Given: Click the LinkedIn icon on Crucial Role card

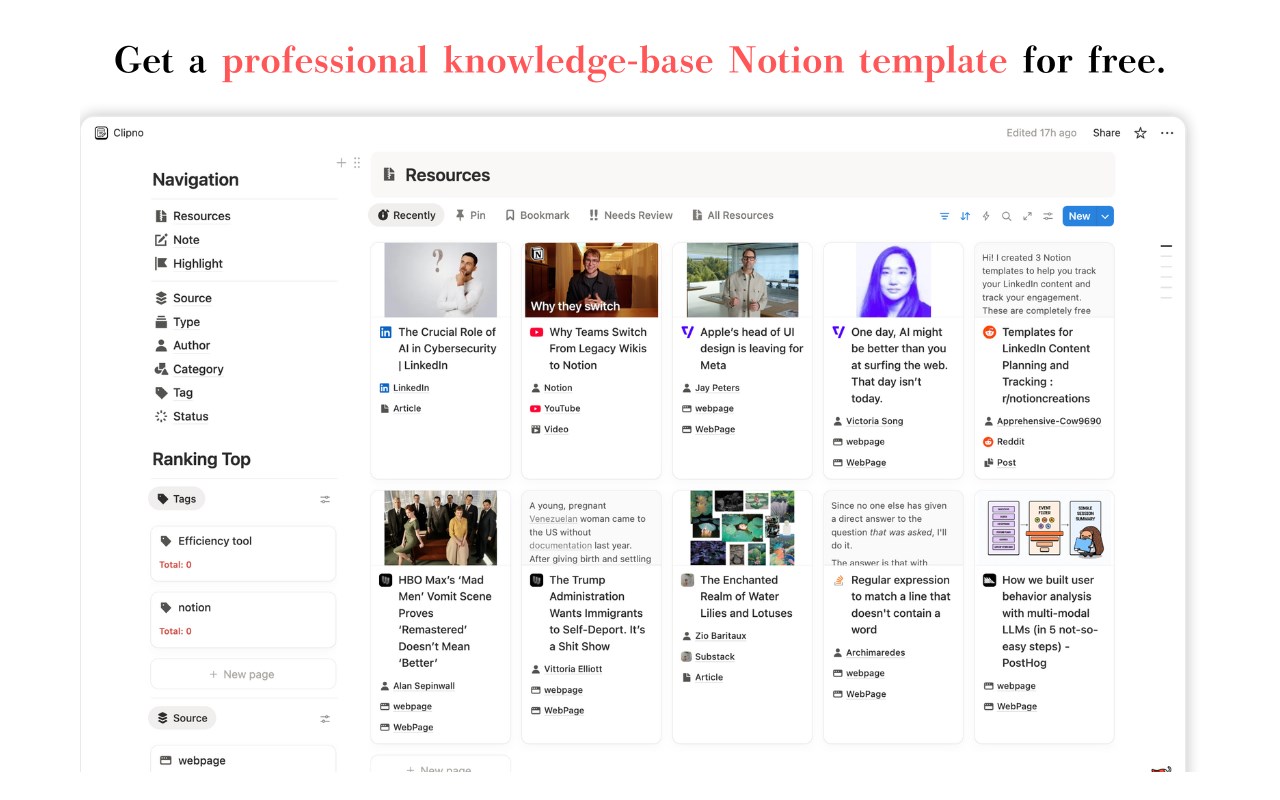Looking at the screenshot, I should point(386,332).
